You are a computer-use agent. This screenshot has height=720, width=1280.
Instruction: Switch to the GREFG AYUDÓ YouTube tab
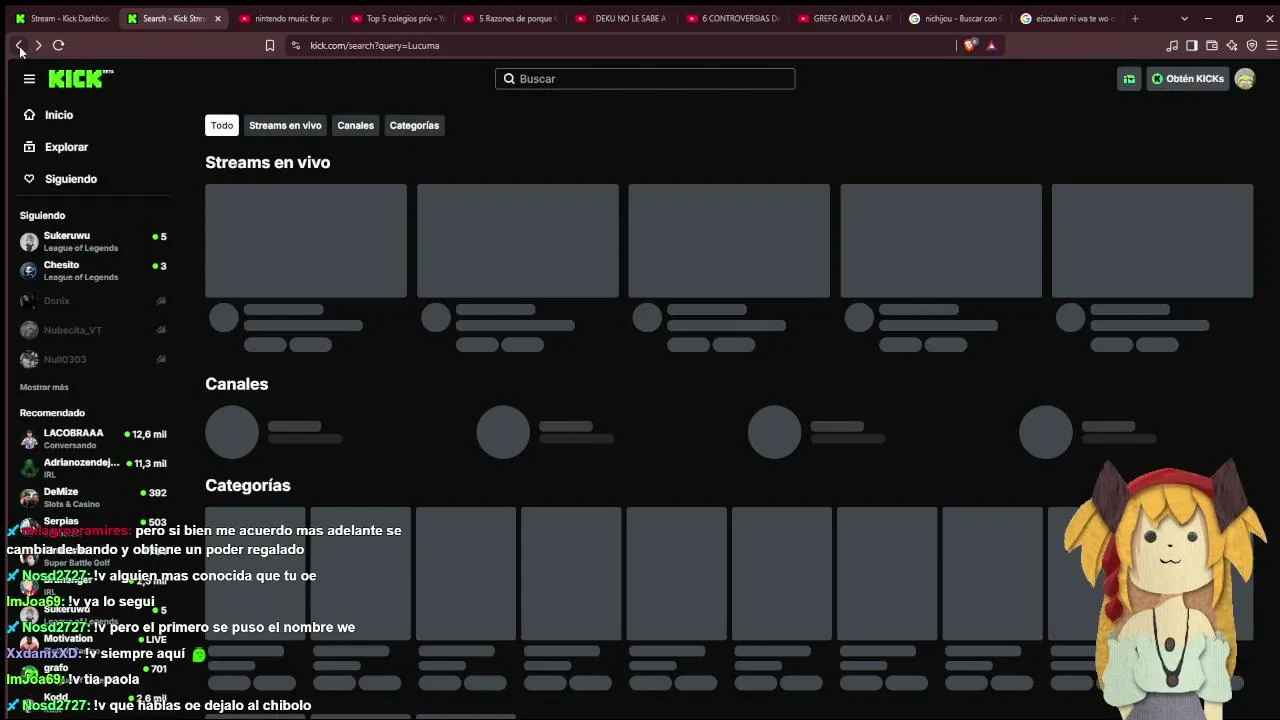tap(846, 18)
